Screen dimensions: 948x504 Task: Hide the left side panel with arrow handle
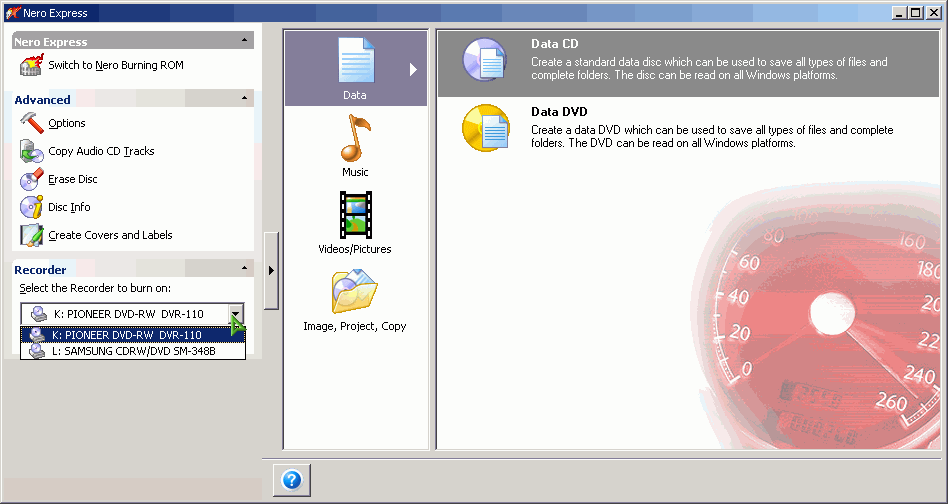pos(271,270)
